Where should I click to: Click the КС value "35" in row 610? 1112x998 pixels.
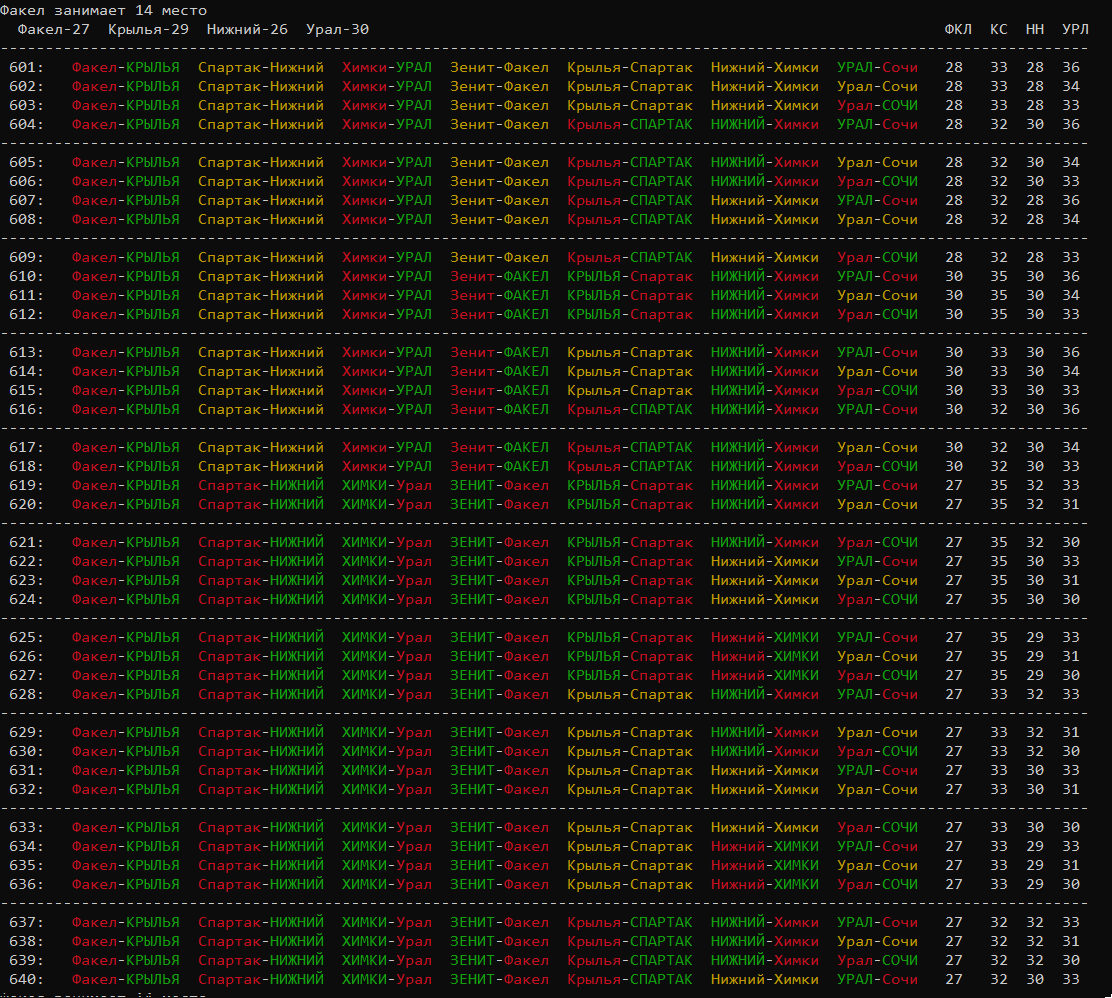(x=999, y=277)
